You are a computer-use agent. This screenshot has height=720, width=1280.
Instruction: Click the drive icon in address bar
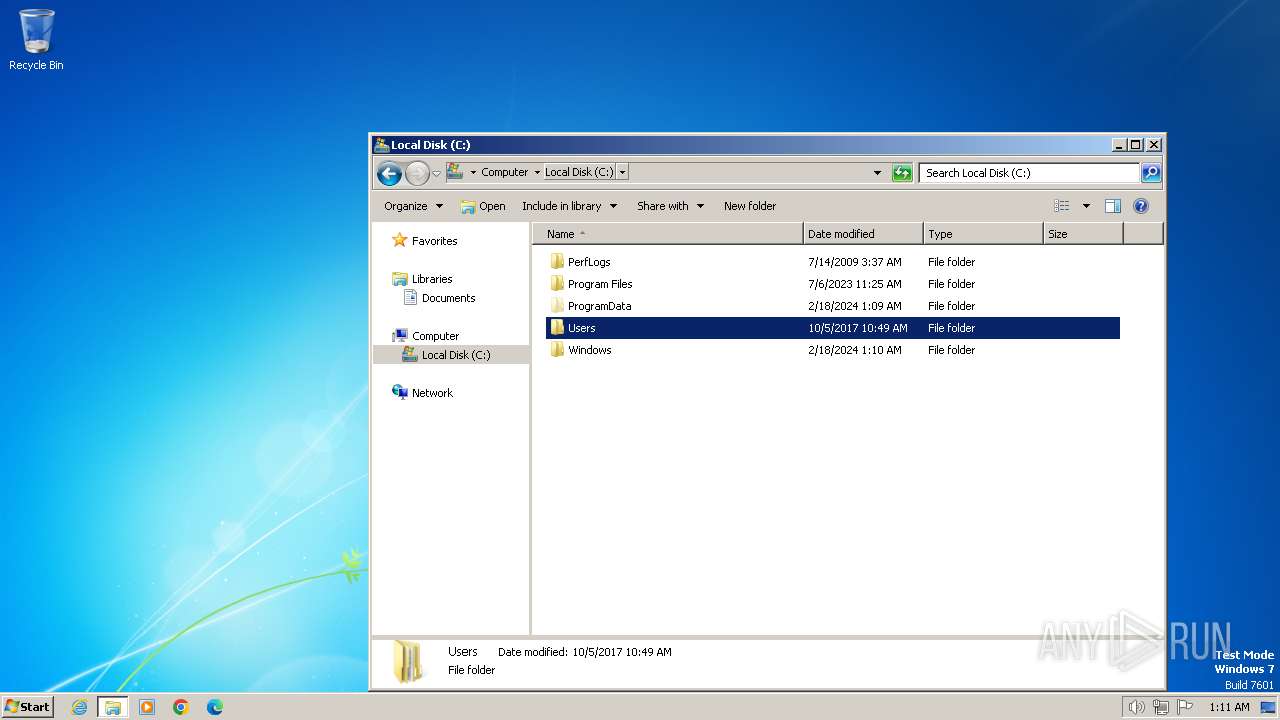click(455, 172)
